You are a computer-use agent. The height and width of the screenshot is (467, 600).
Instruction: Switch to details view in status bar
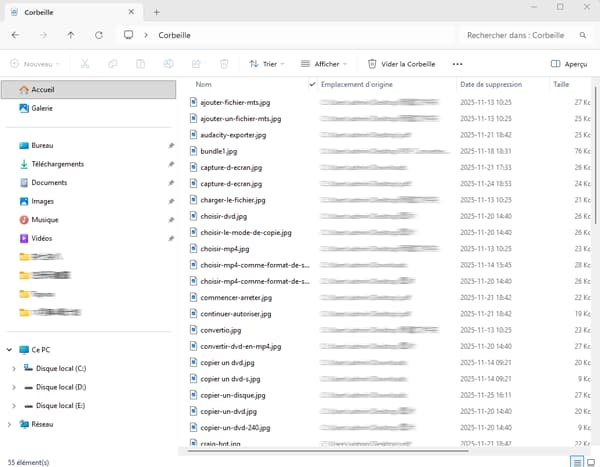point(577,461)
